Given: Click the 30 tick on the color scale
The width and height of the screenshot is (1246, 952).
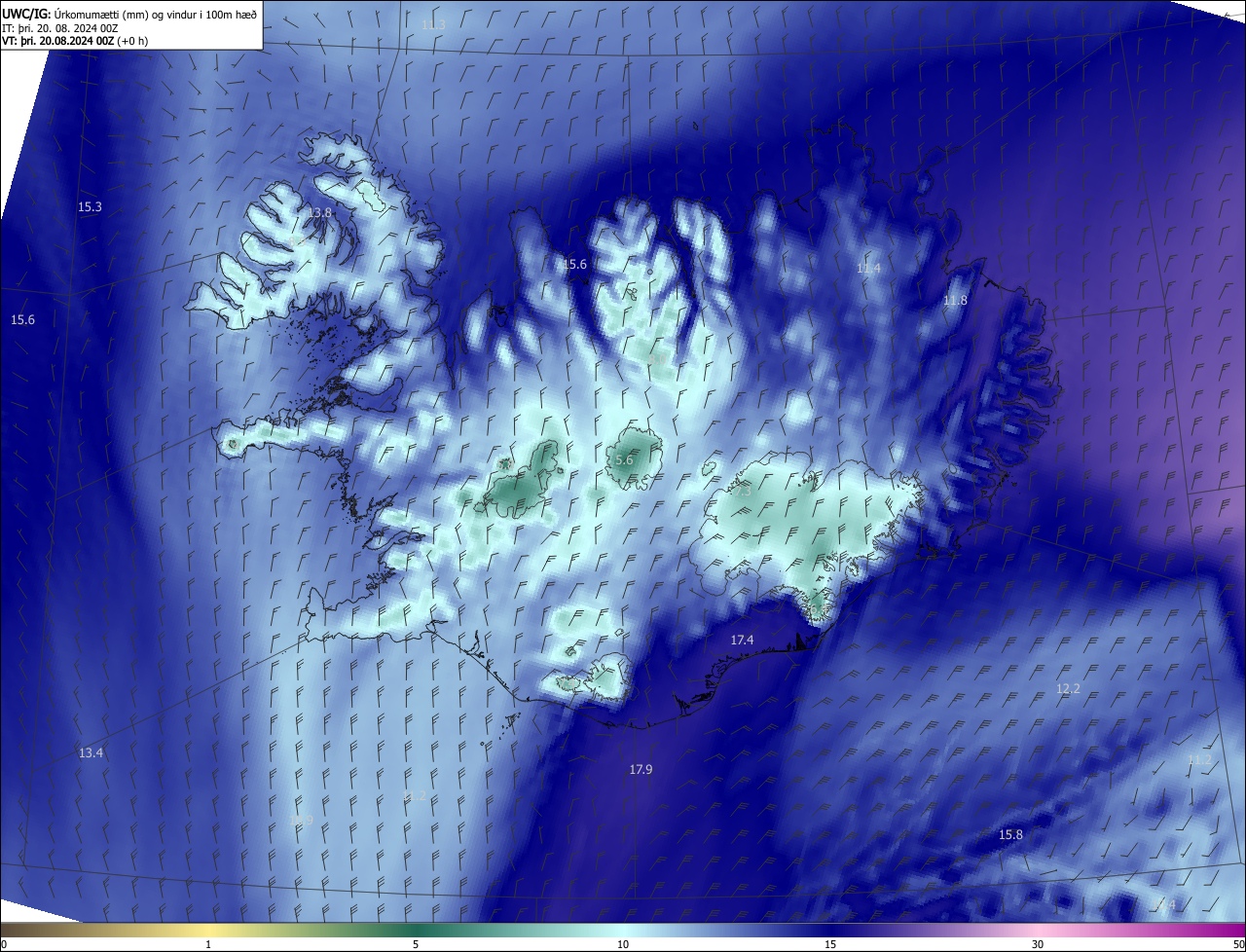Looking at the screenshot, I should click(x=1038, y=944).
